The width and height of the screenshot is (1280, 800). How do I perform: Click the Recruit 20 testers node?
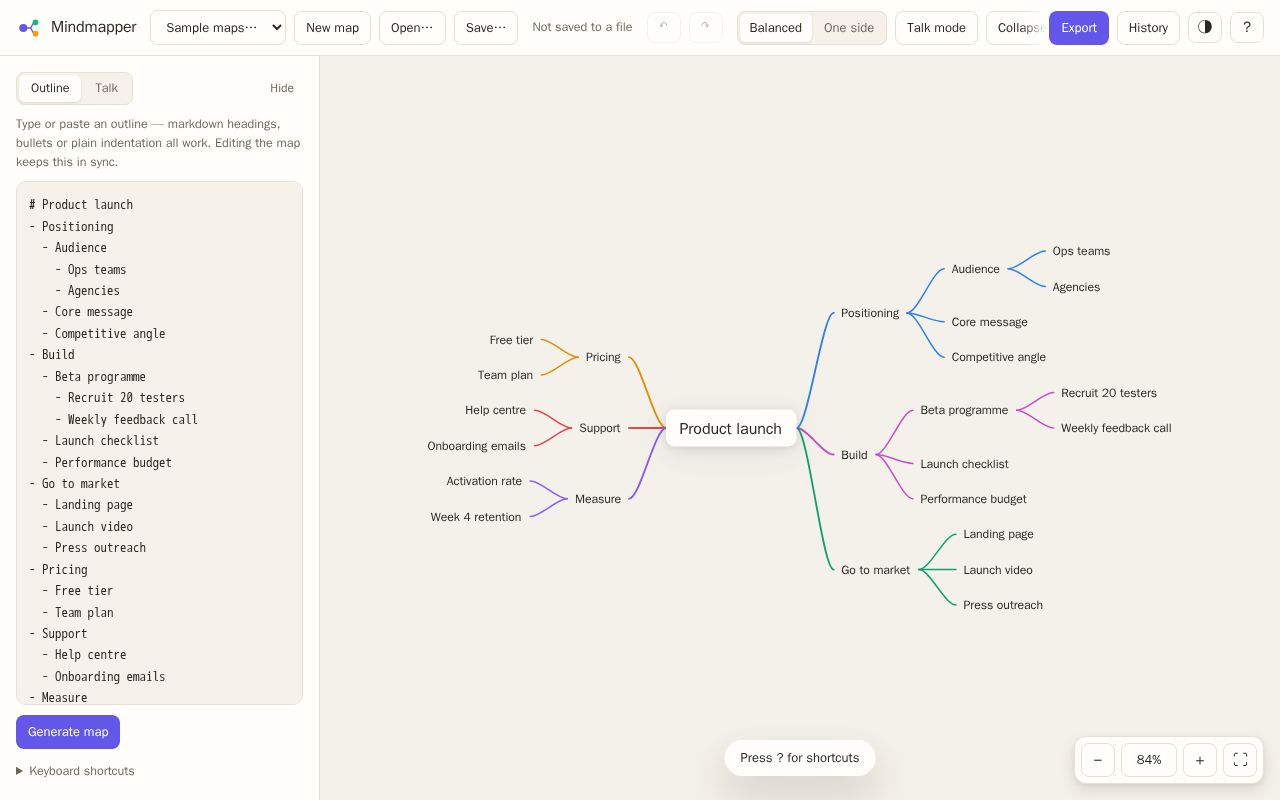point(1109,393)
